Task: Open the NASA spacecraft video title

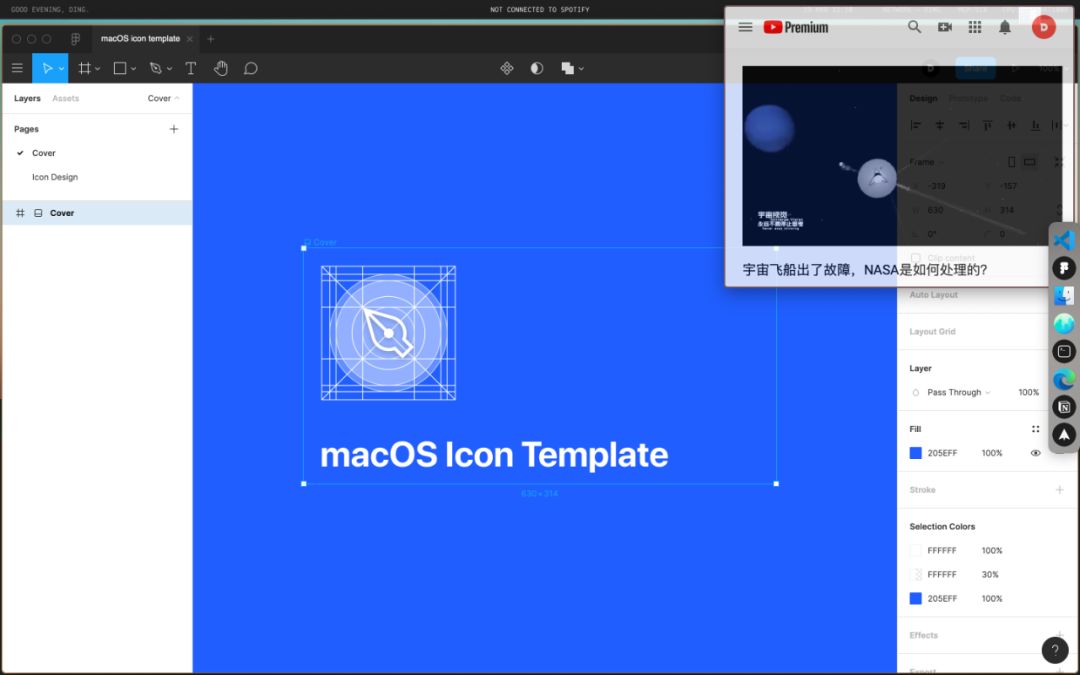Action: (x=864, y=269)
